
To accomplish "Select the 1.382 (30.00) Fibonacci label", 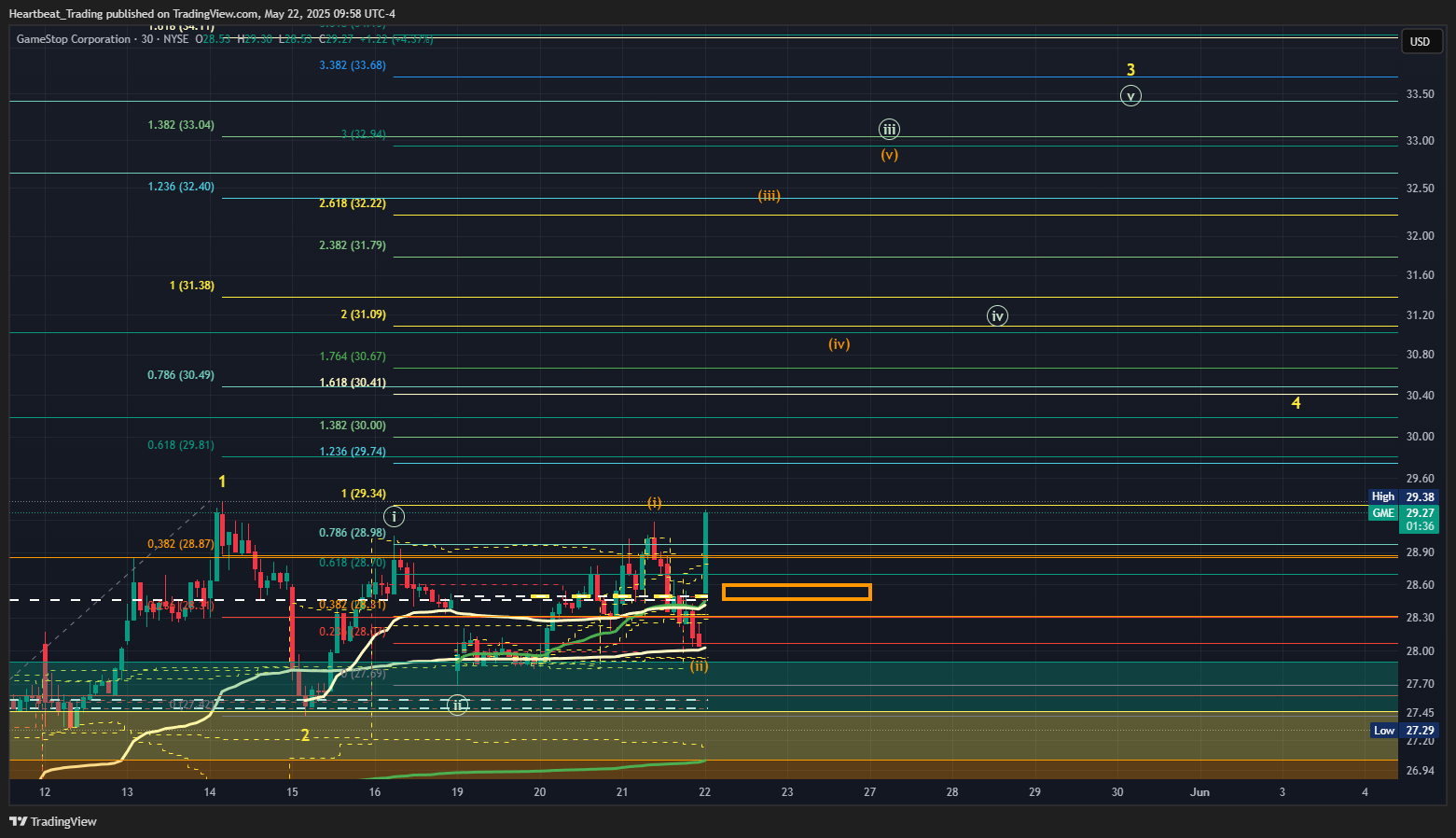I will coord(353,426).
